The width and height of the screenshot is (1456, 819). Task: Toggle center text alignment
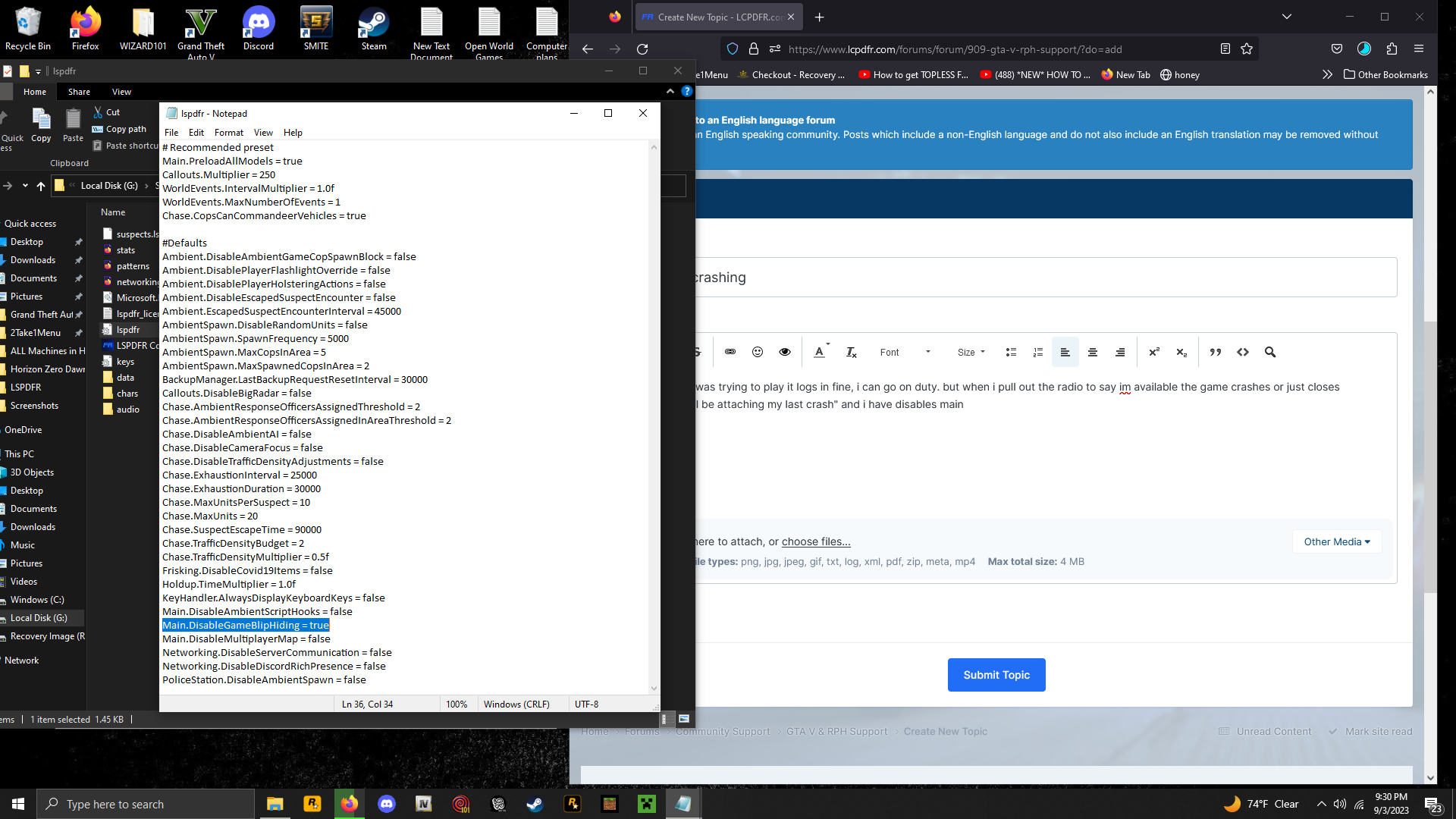[1093, 352]
